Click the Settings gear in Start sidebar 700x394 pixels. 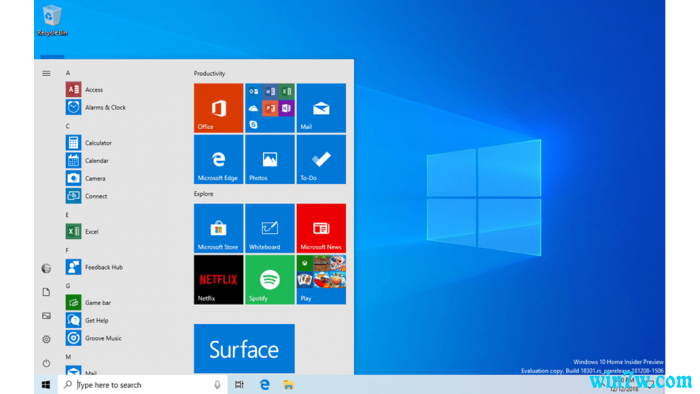tap(46, 339)
